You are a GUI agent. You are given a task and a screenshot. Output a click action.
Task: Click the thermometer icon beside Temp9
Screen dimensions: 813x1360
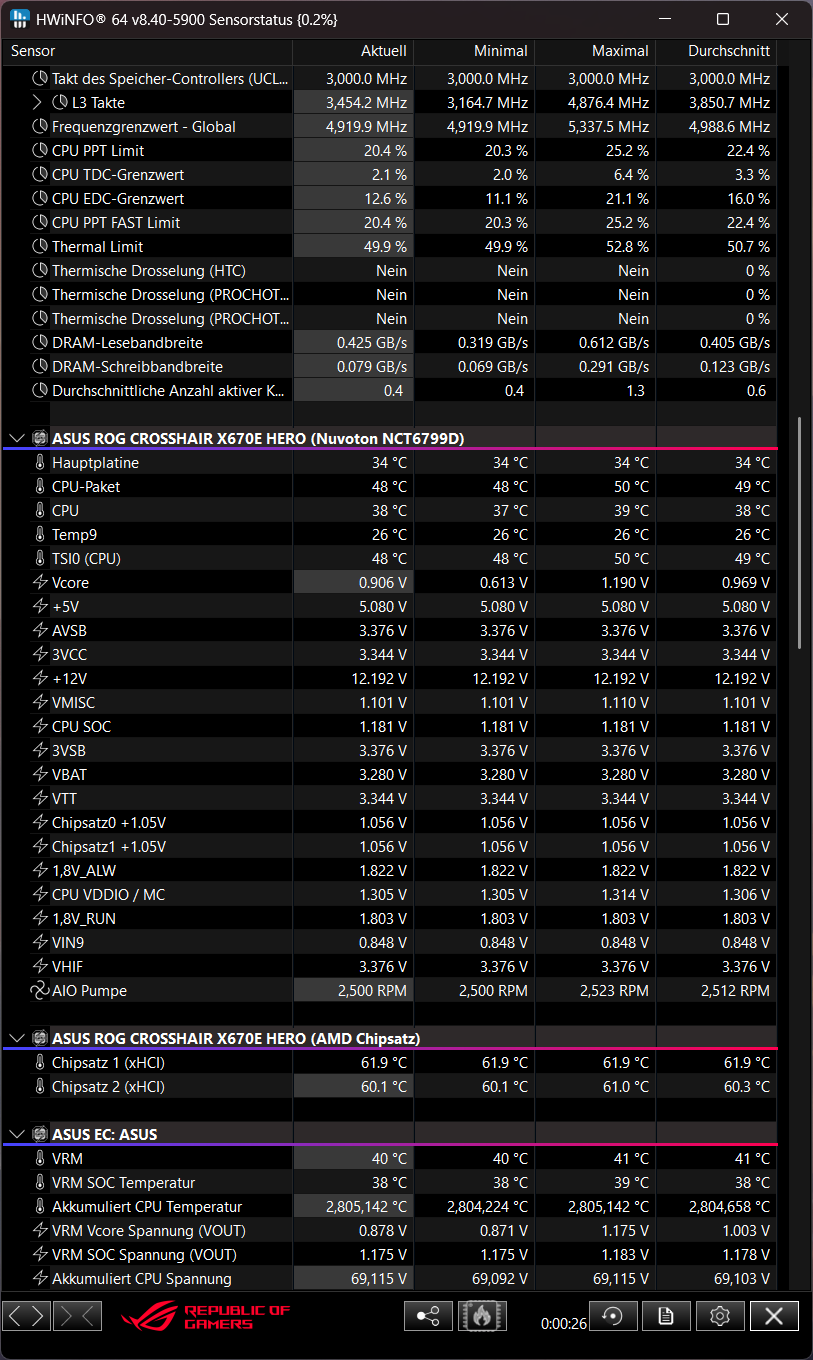[x=40, y=535]
